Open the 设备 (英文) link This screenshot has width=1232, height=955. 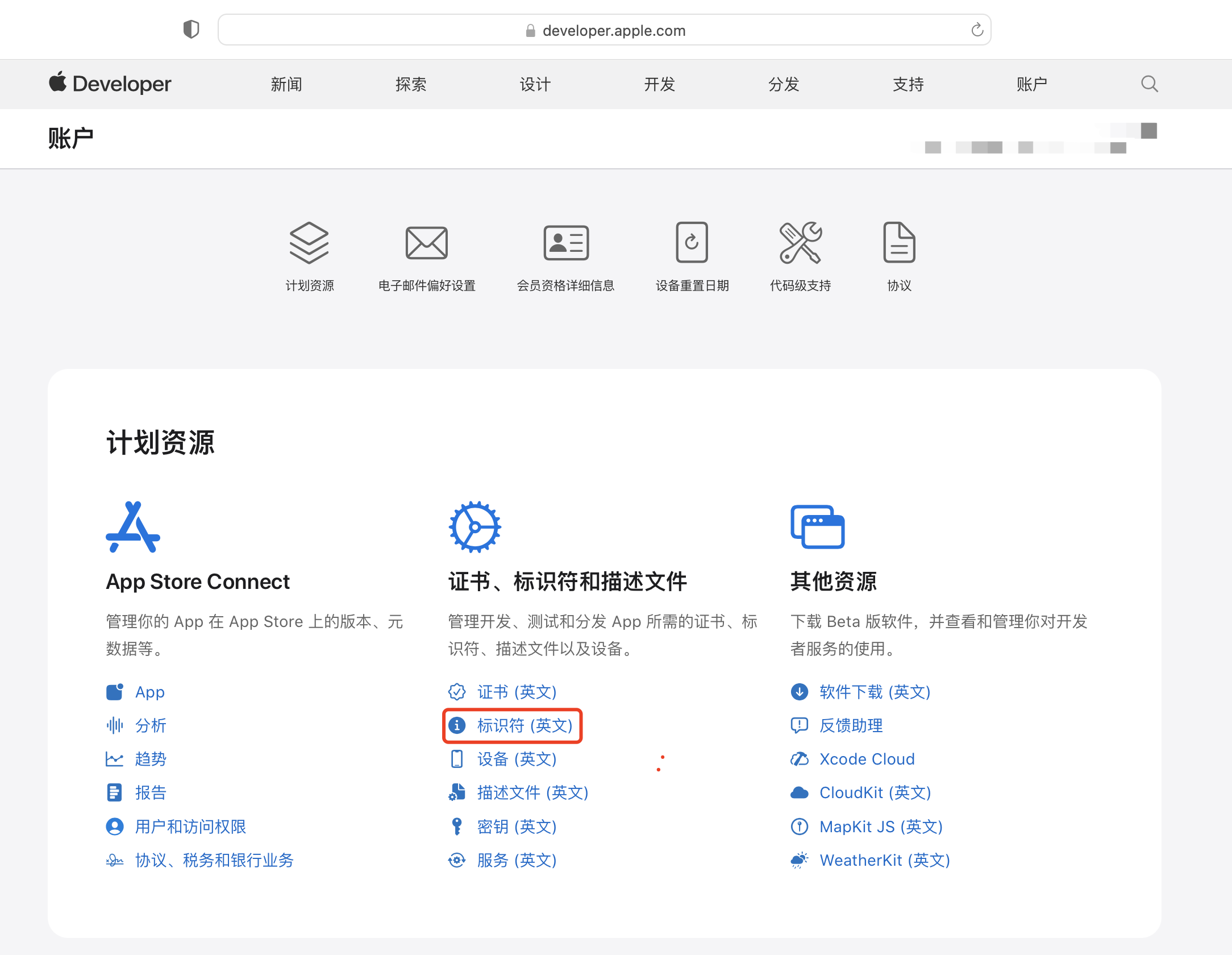[x=517, y=759]
